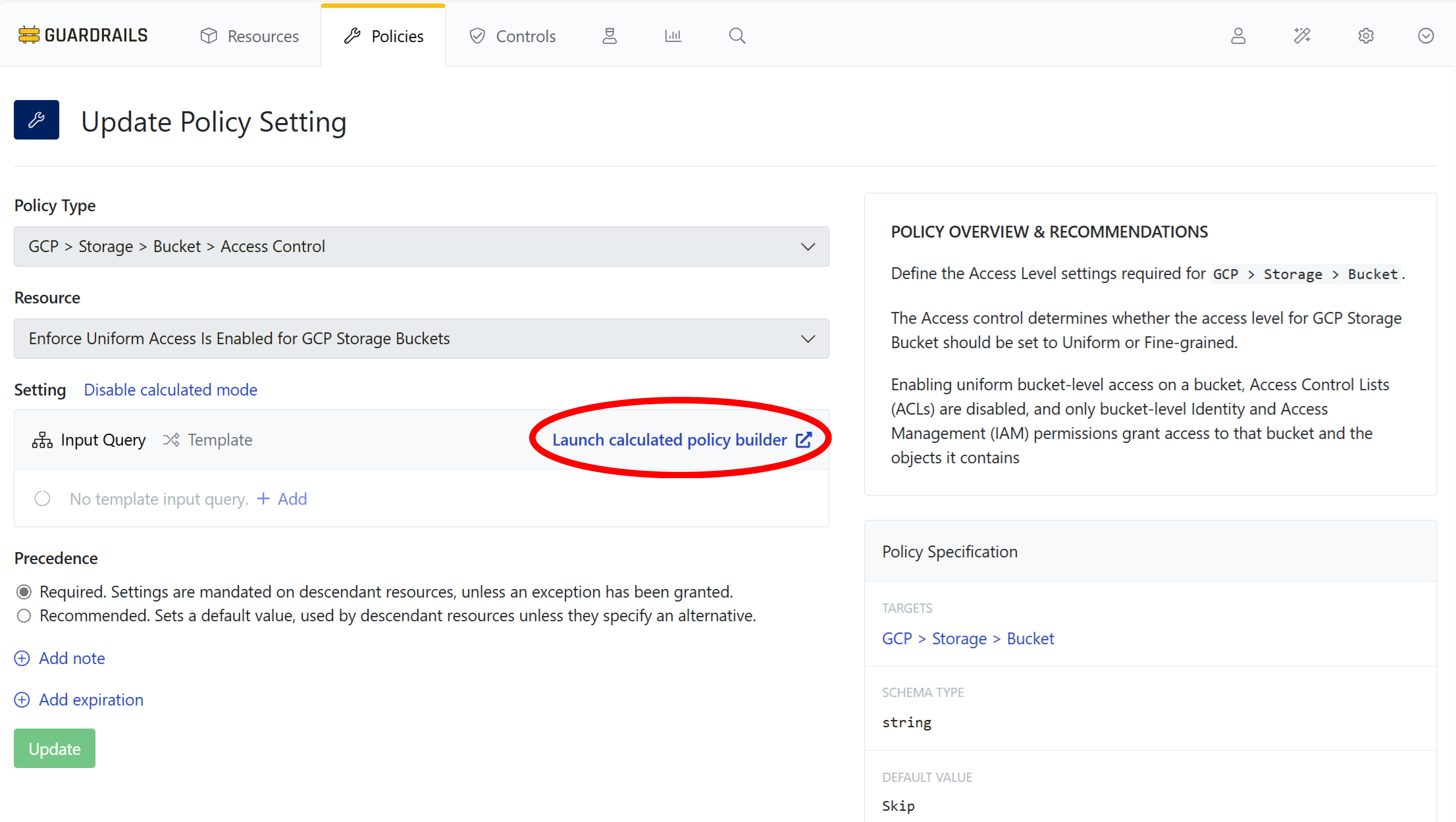Click the circled chevron-down icon
Screen dimensions: 1456x822
1425,36
